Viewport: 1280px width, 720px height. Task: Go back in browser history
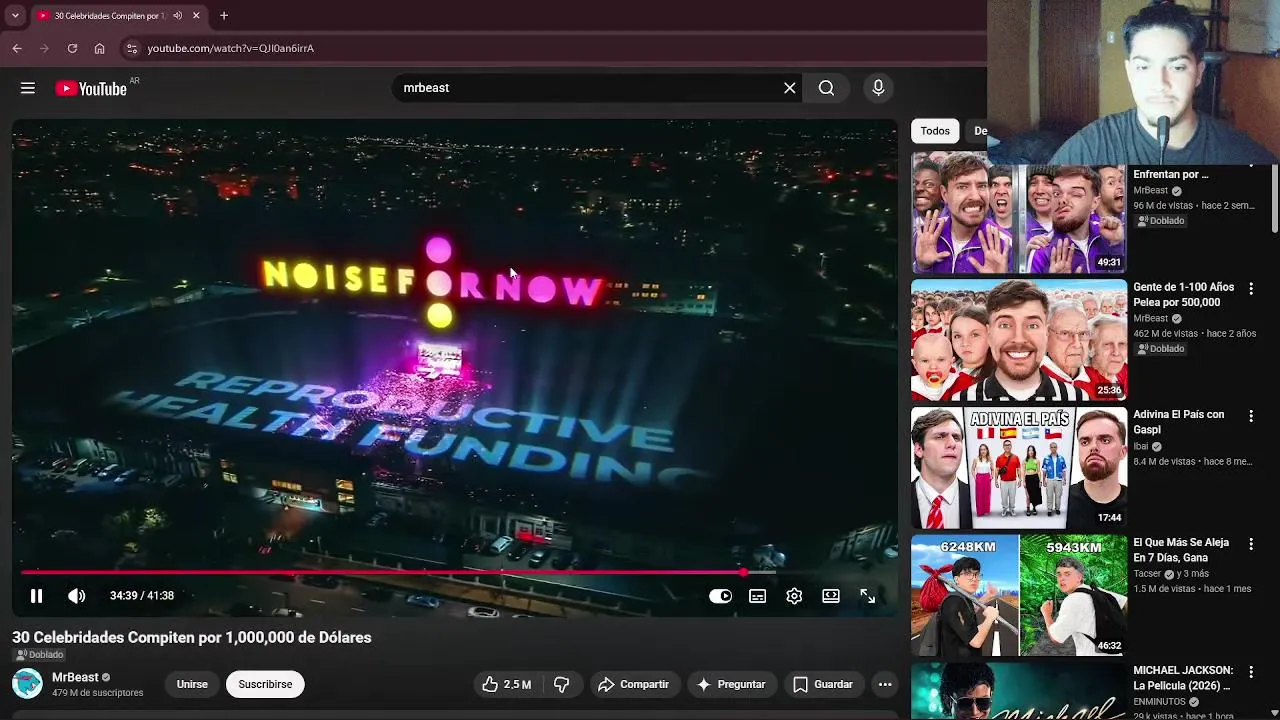coord(17,48)
